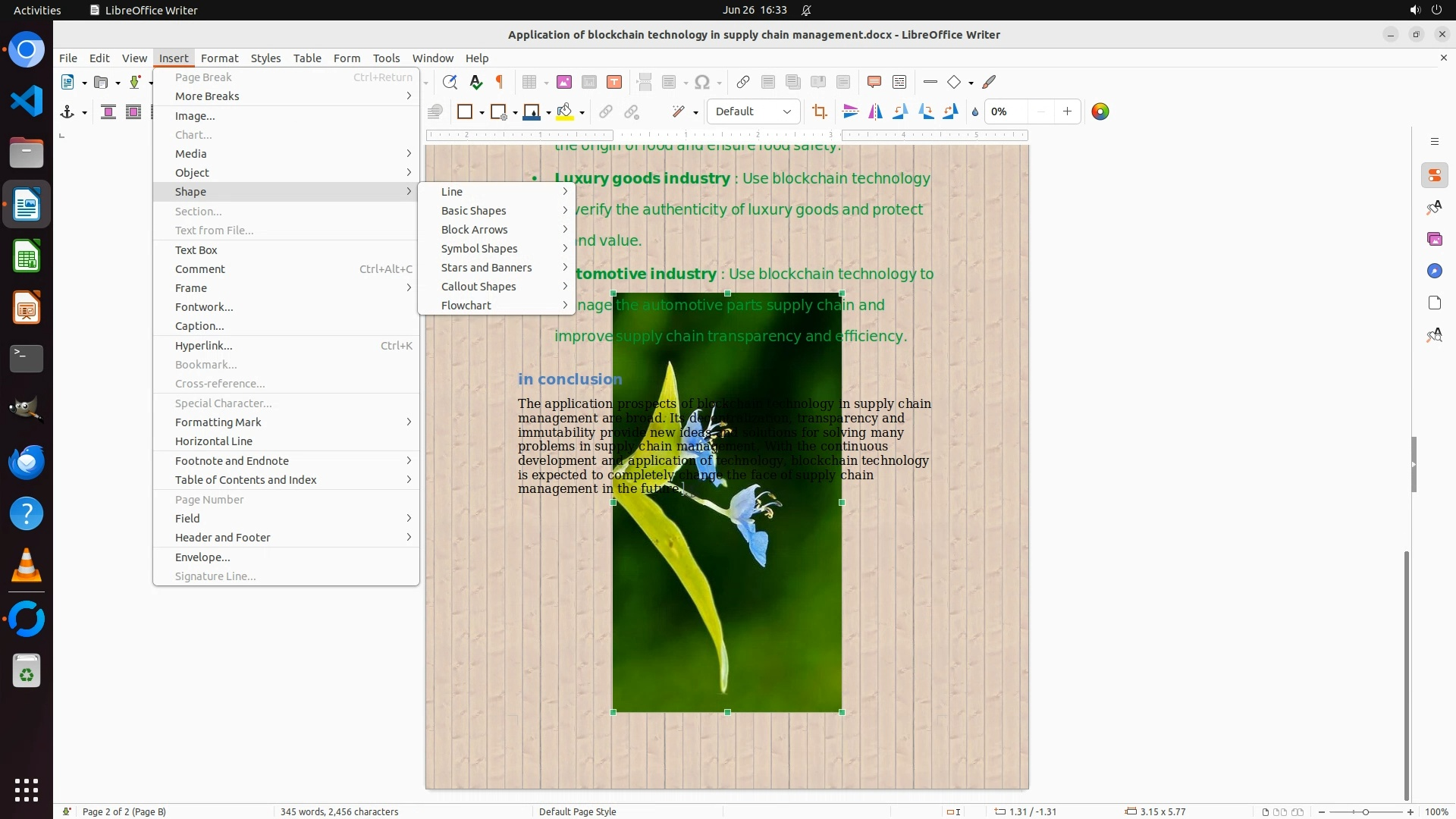Click Insert Image toolbar icon
The height and width of the screenshot is (819, 1456).
tap(564, 82)
